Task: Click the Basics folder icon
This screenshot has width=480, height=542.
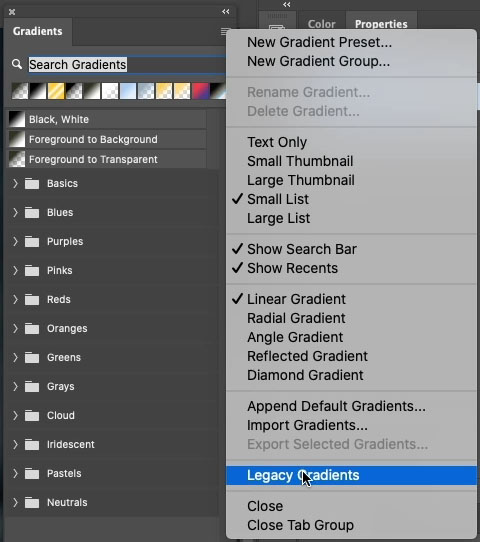Action: point(32,183)
